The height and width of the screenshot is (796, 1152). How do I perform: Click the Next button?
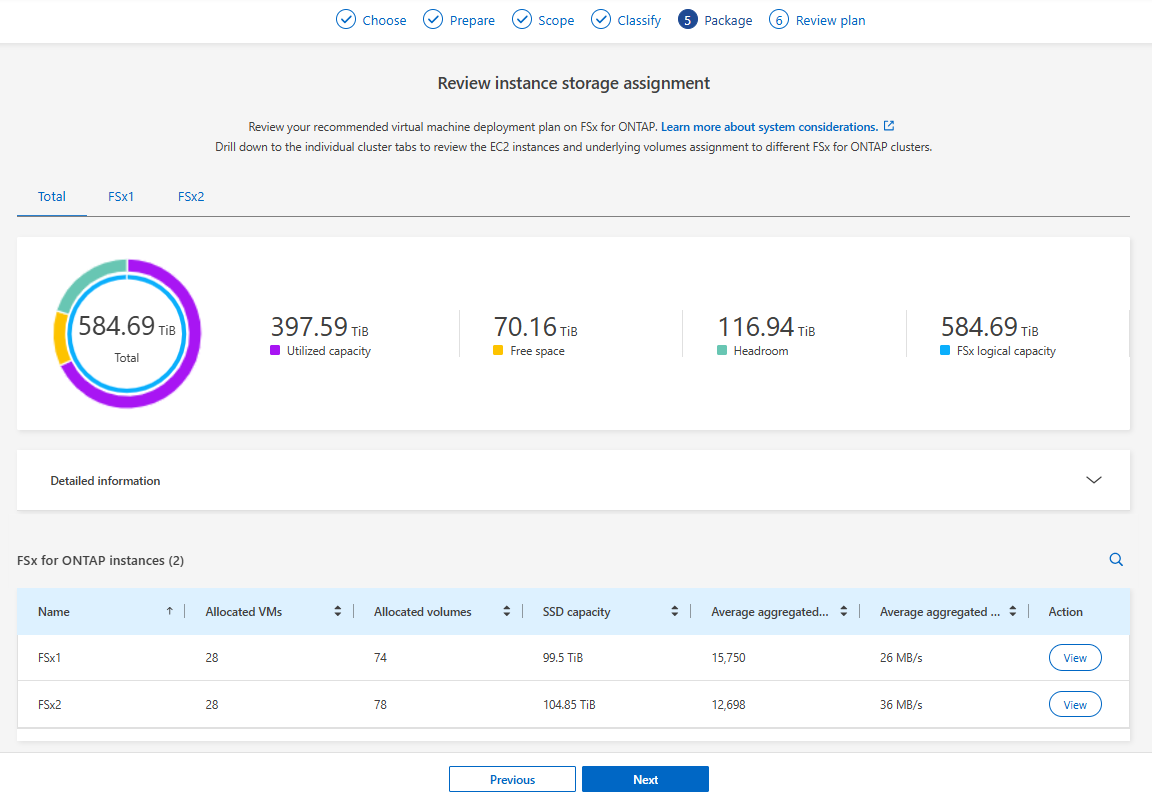pyautogui.click(x=645, y=779)
